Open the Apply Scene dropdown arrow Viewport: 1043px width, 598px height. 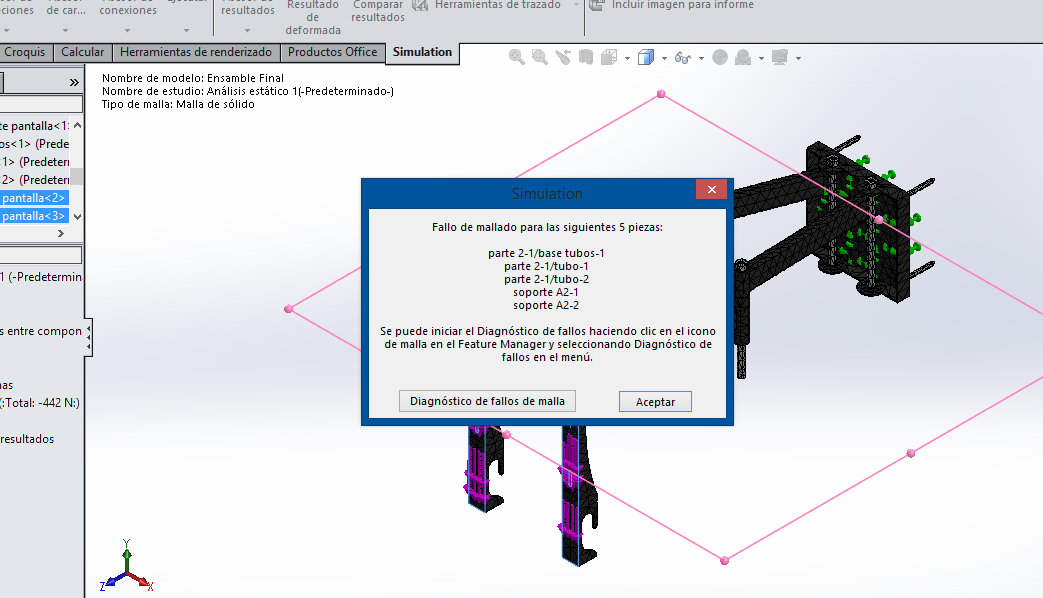tap(762, 59)
